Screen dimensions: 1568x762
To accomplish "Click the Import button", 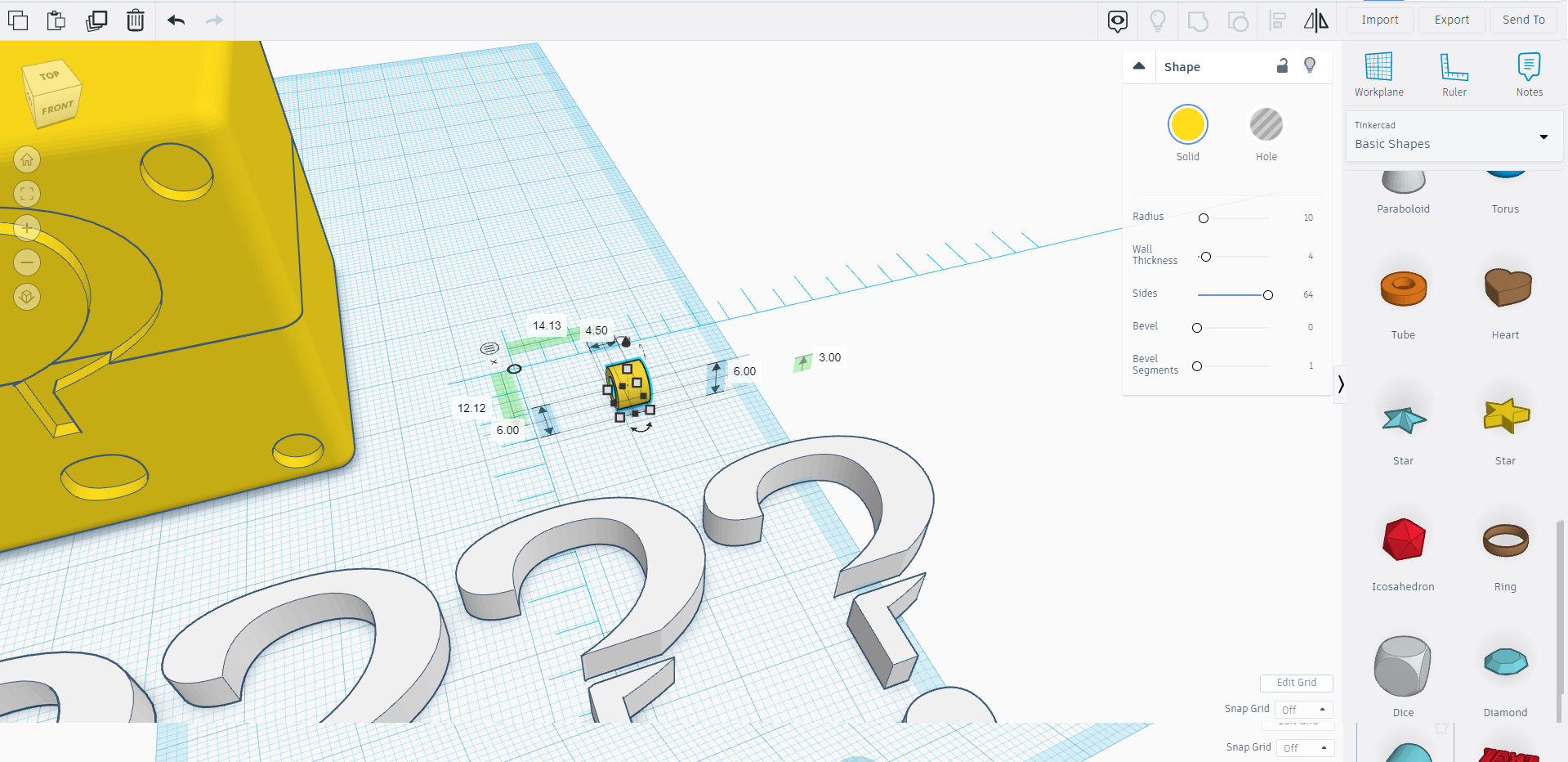I will 1379,19.
